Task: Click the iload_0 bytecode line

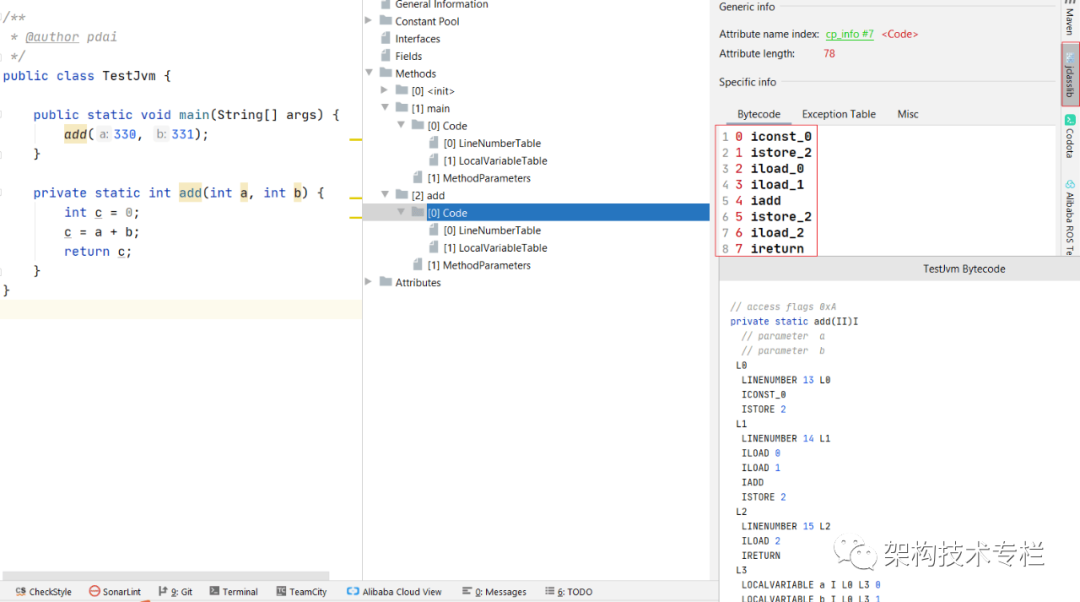Action: [776, 169]
